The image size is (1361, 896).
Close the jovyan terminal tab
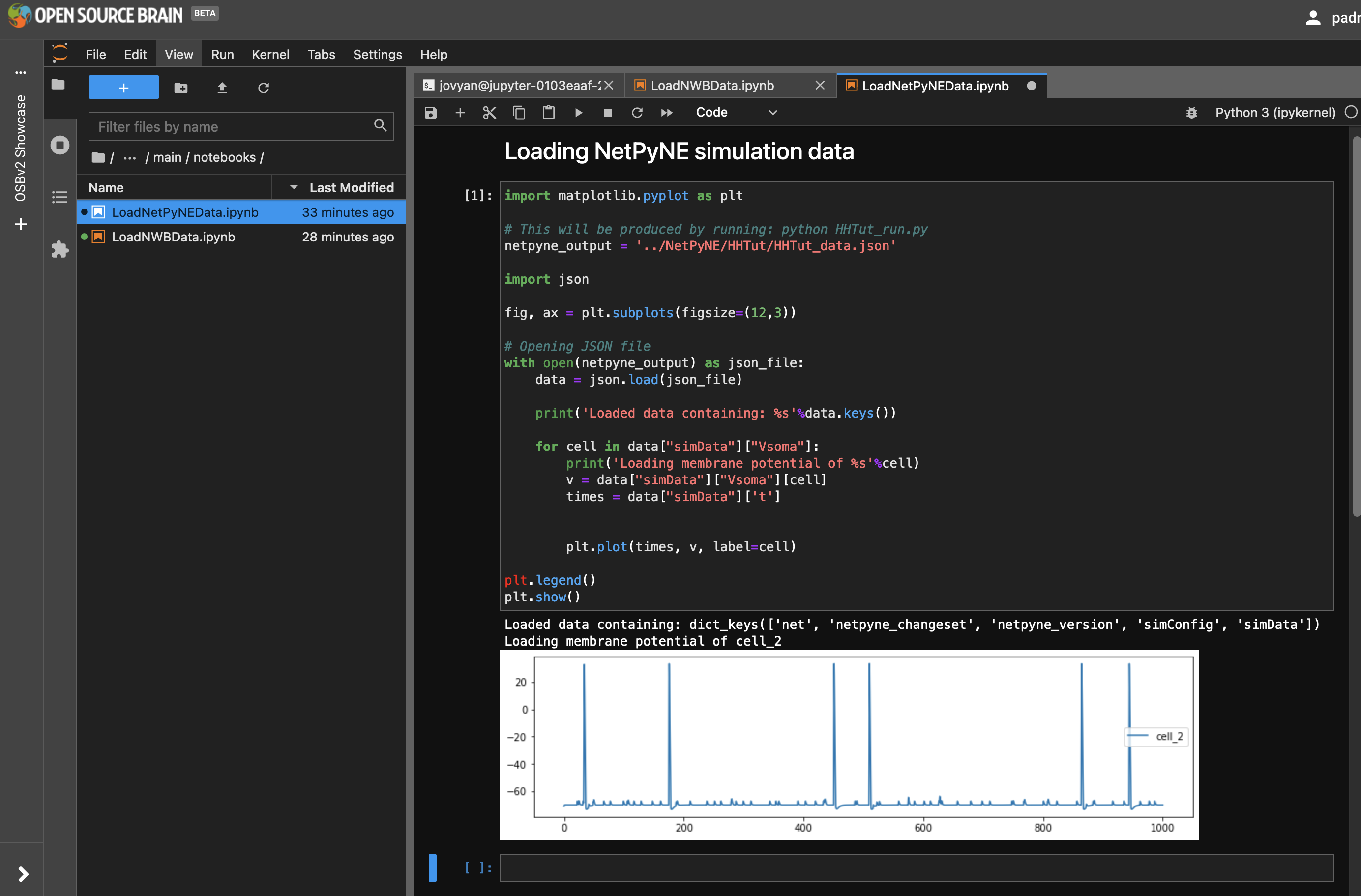click(609, 85)
